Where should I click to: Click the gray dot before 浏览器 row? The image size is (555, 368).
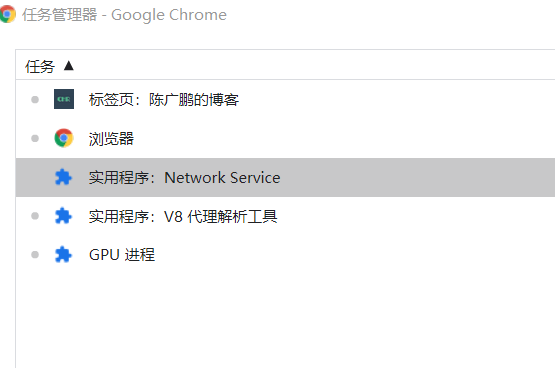pos(35,138)
